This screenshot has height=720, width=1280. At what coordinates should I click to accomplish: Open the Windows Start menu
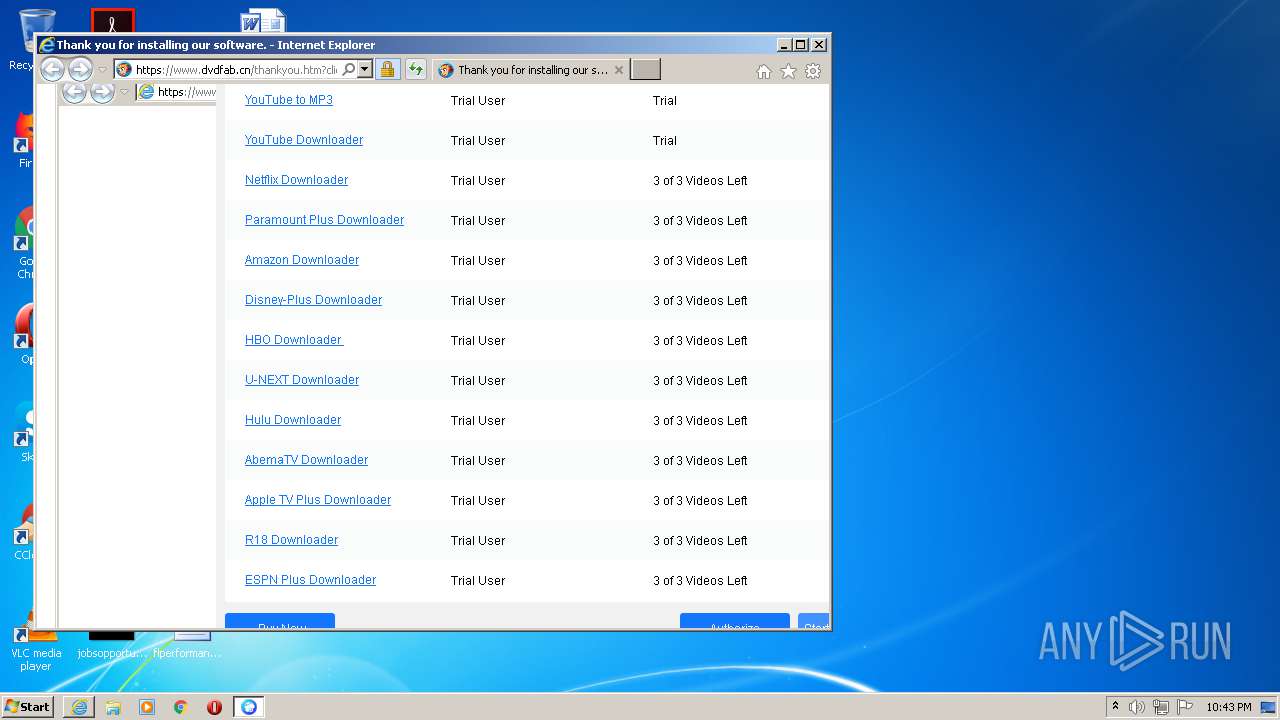[x=27, y=707]
